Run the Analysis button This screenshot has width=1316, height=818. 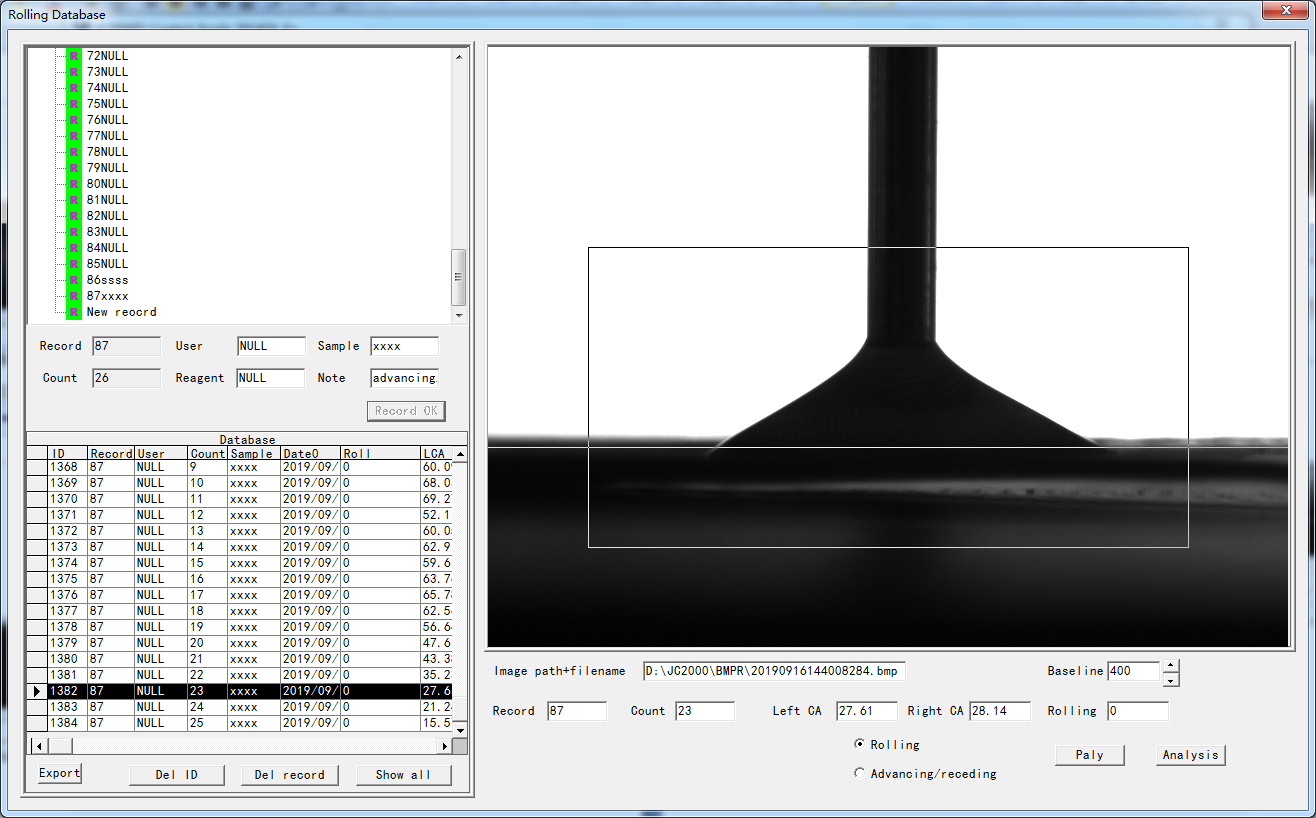(x=1190, y=755)
